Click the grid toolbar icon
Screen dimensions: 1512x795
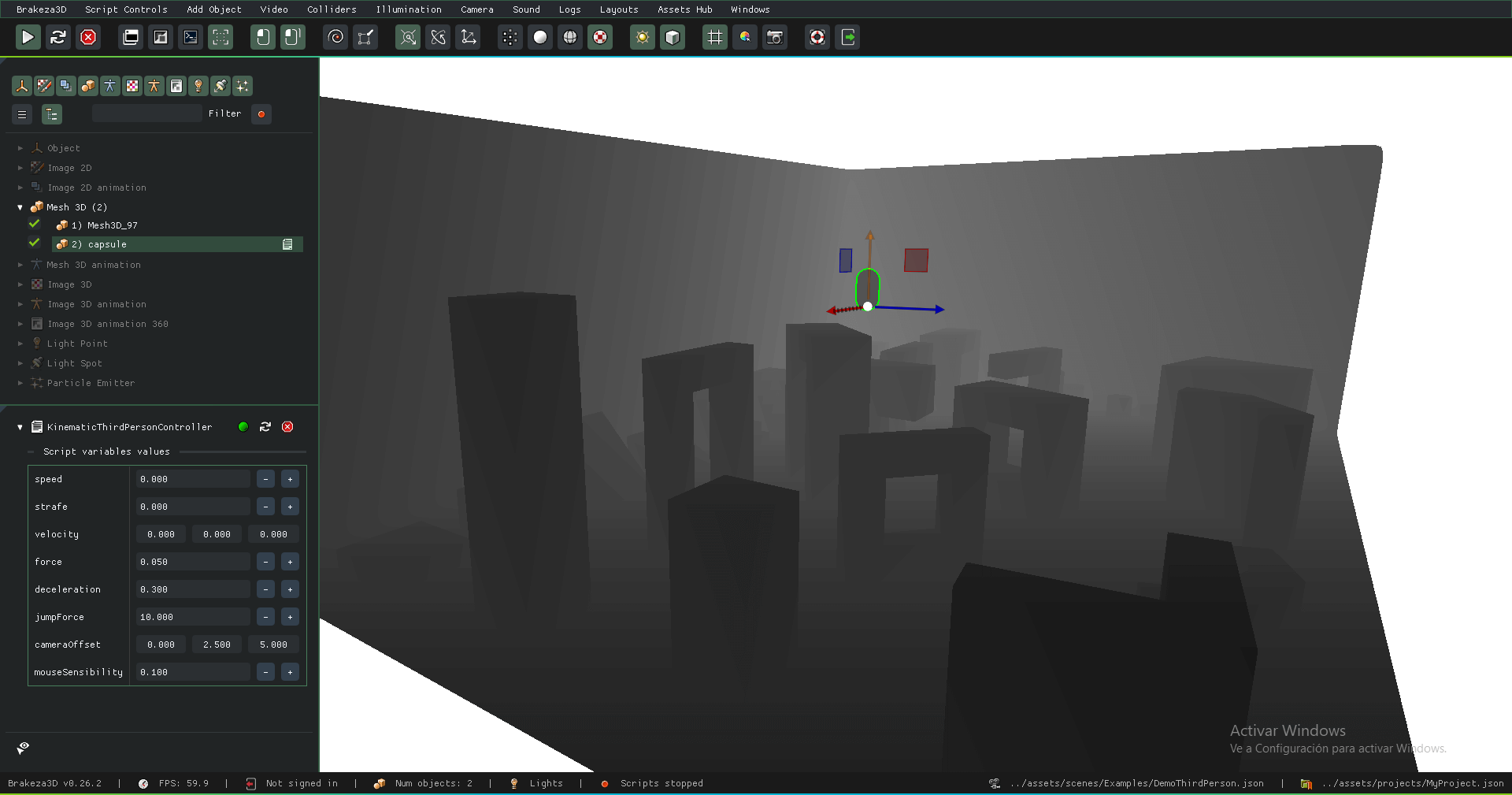[714, 37]
